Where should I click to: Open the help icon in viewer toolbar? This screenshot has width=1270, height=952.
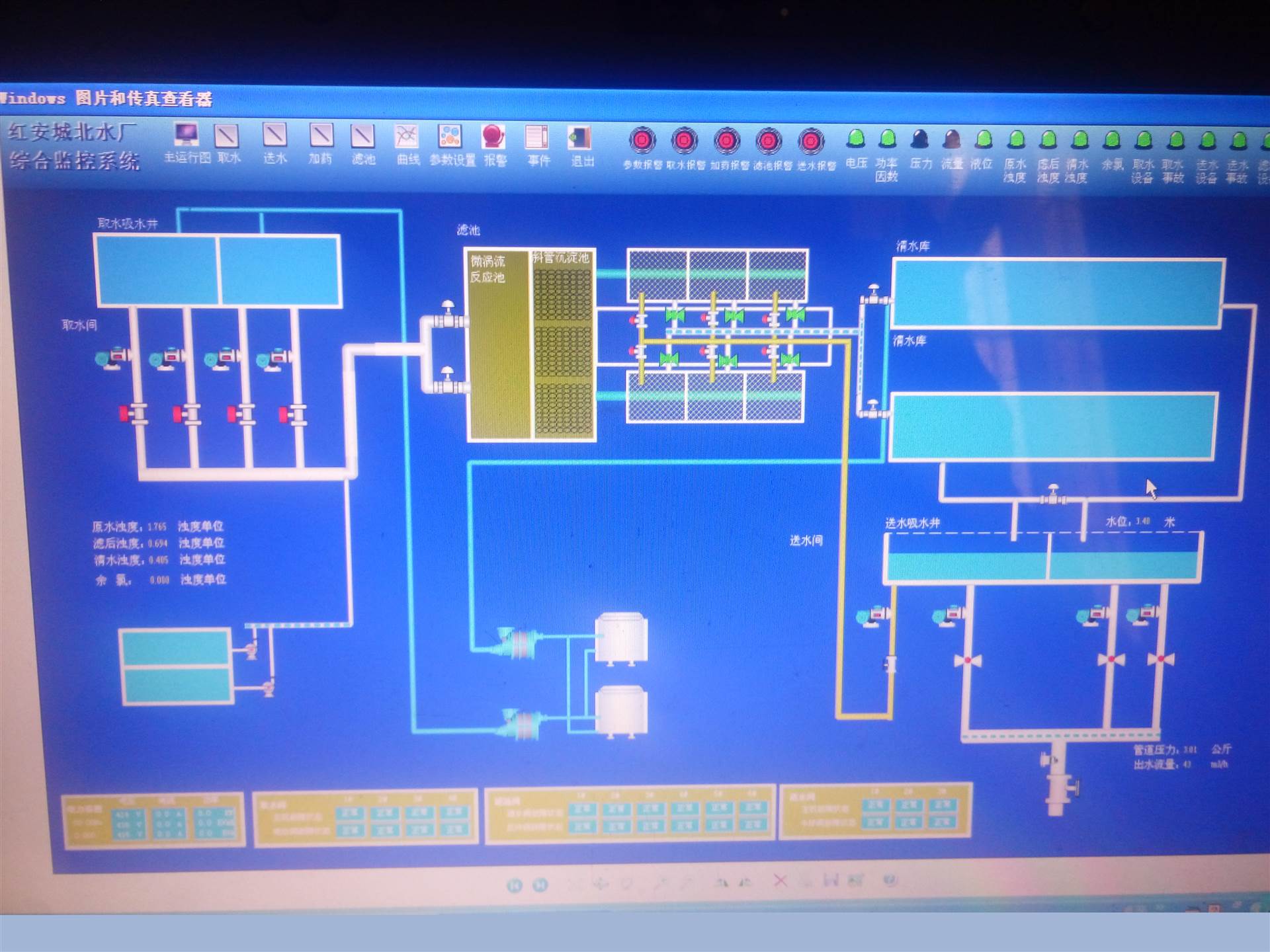point(890,879)
